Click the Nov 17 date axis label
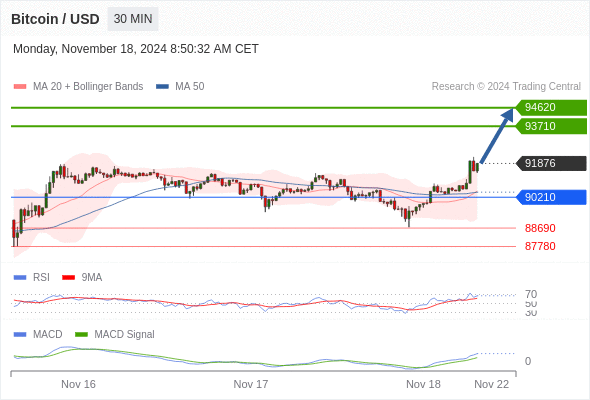 251,384
